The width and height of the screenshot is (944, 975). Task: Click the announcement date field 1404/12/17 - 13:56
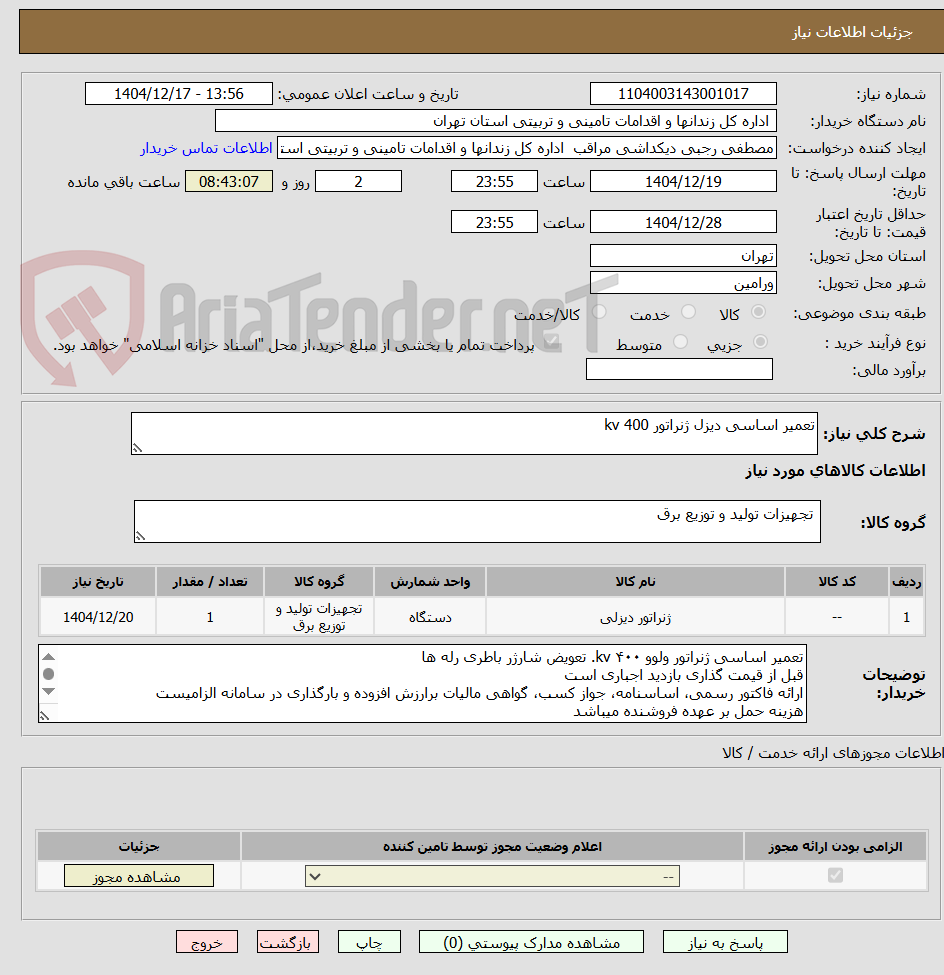tap(178, 94)
